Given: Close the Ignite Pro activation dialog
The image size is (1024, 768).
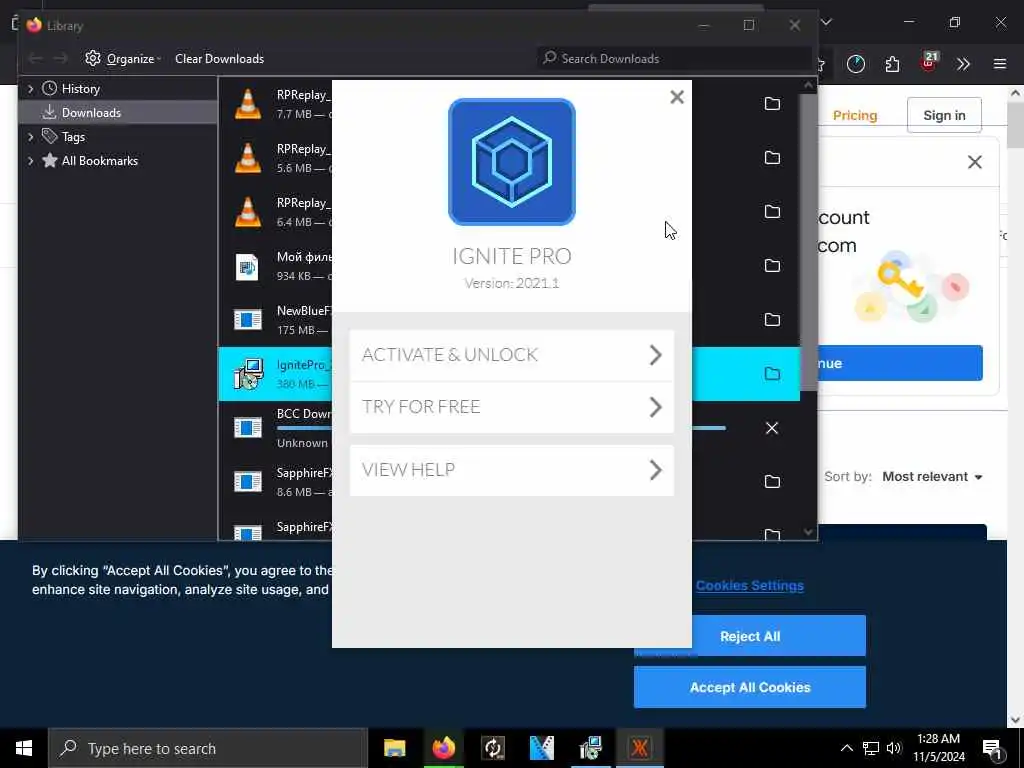Looking at the screenshot, I should click(677, 97).
